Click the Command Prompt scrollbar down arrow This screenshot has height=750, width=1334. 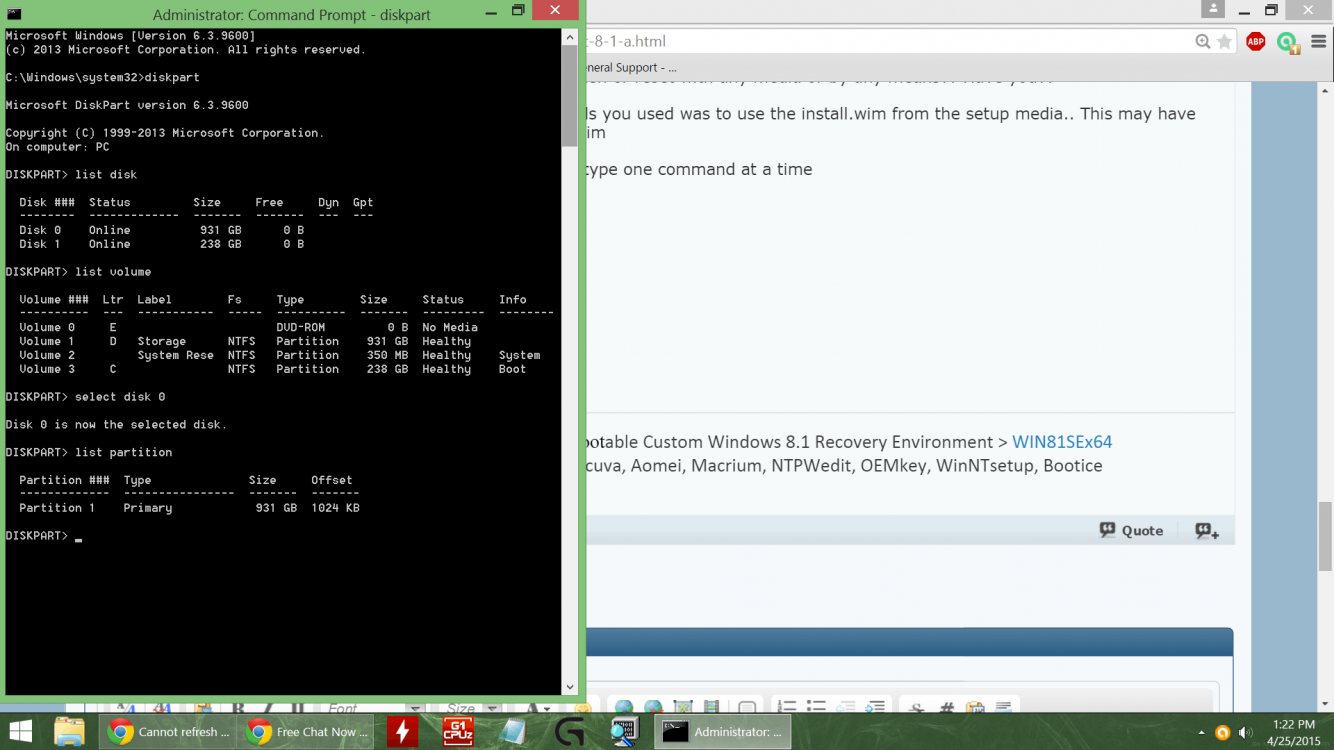[x=570, y=687]
